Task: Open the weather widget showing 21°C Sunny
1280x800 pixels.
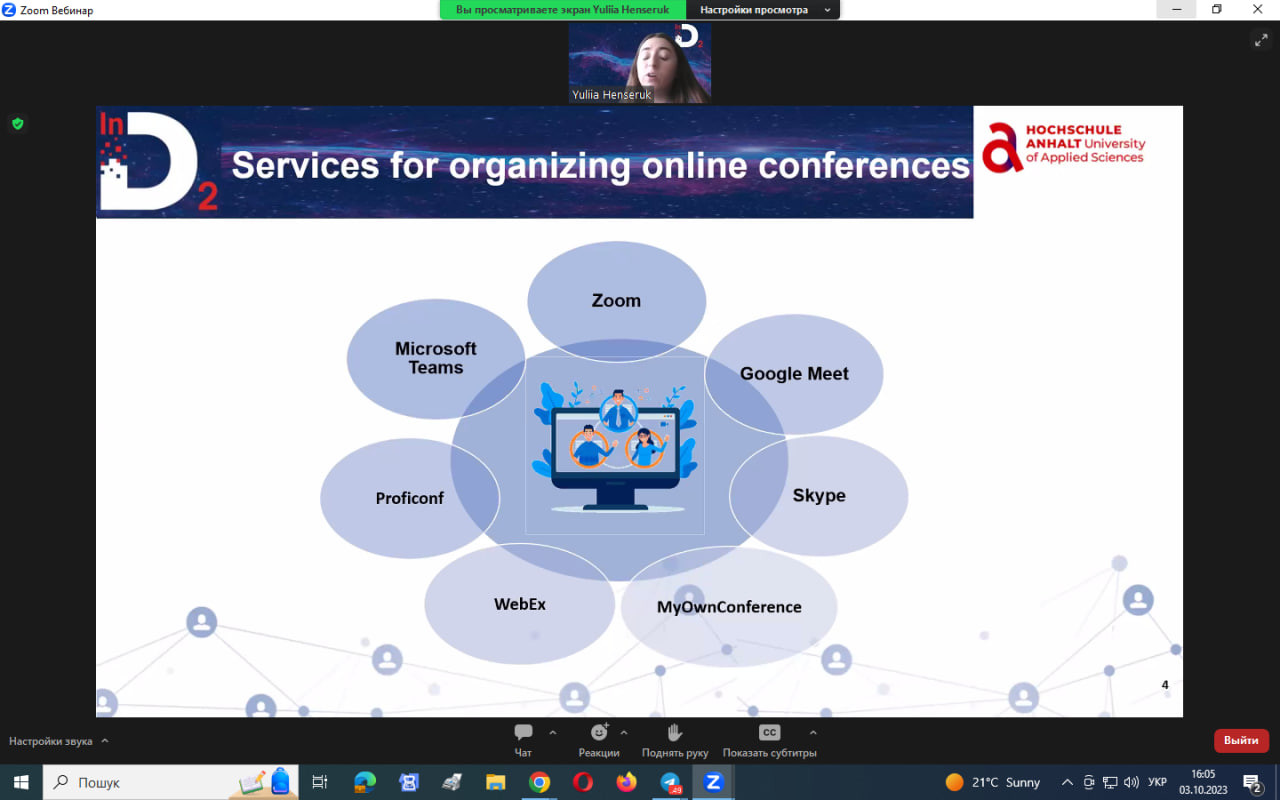Action: pos(992,782)
